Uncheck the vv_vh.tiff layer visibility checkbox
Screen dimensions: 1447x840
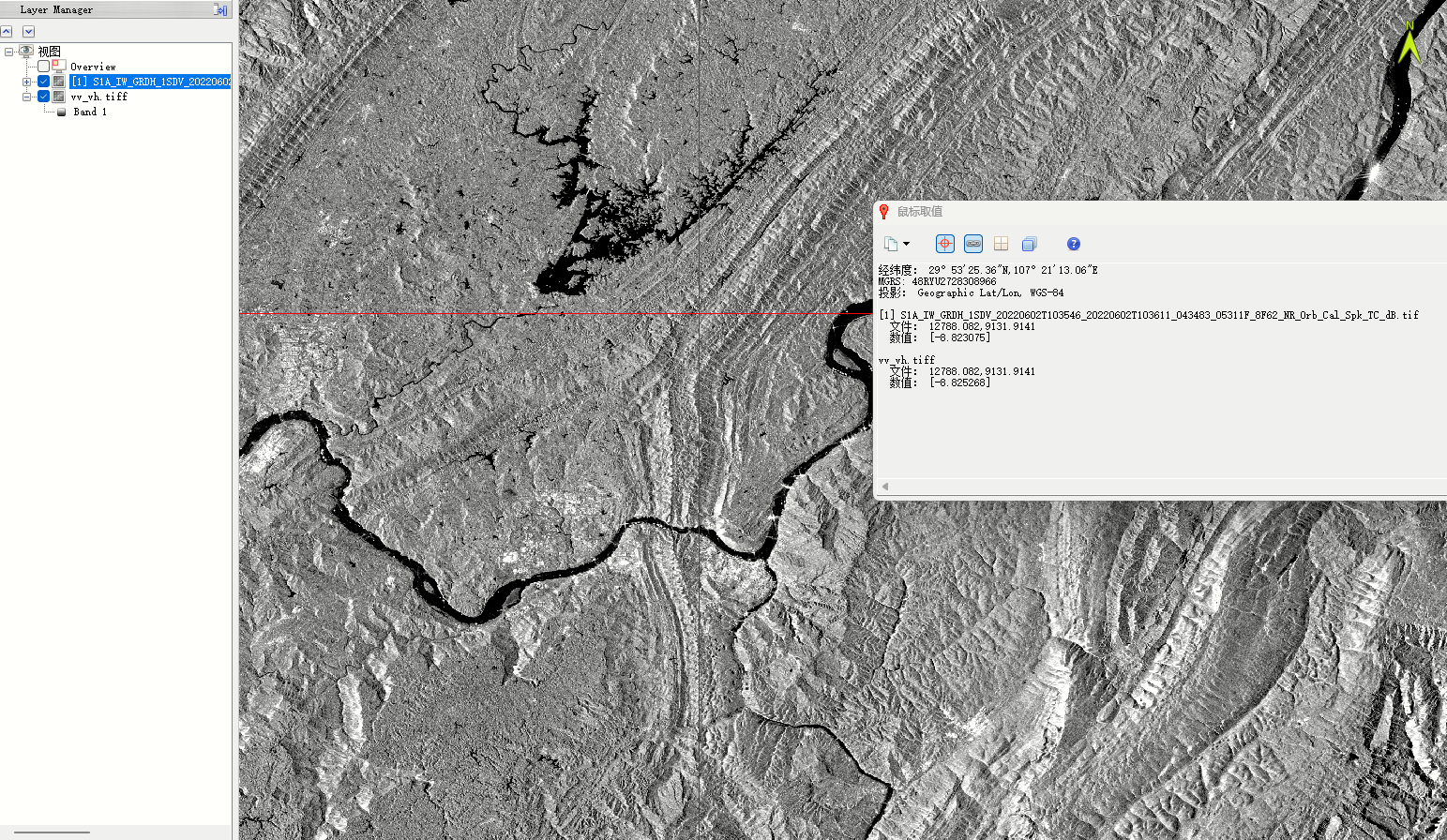pos(42,96)
